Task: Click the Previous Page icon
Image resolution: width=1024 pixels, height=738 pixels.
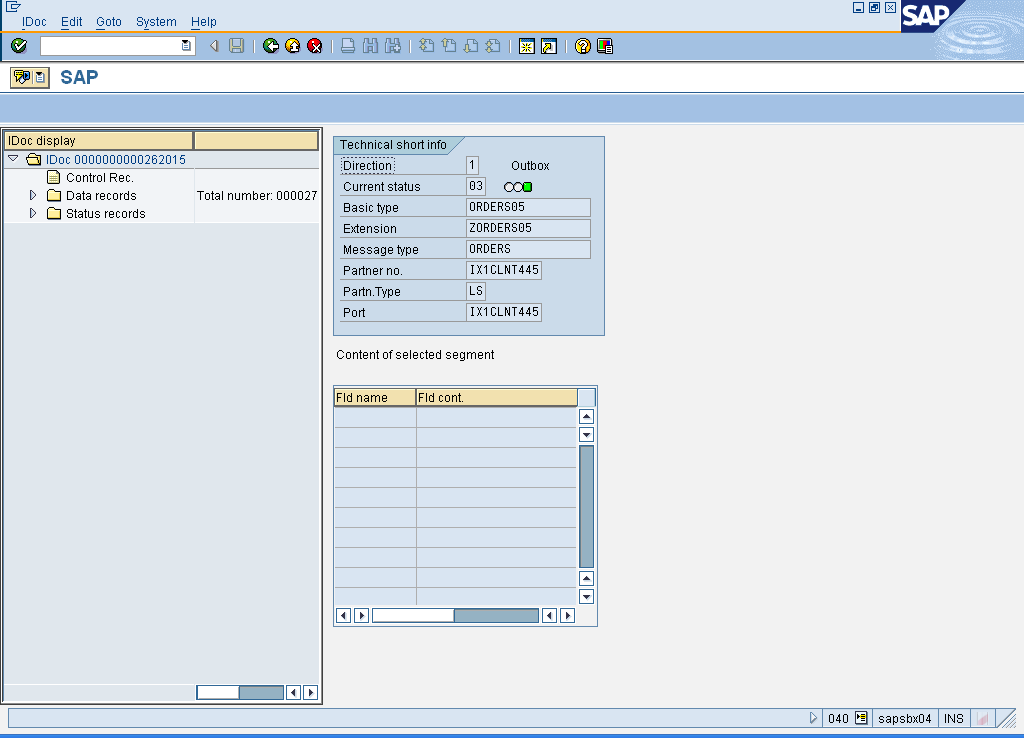Action: 449,46
